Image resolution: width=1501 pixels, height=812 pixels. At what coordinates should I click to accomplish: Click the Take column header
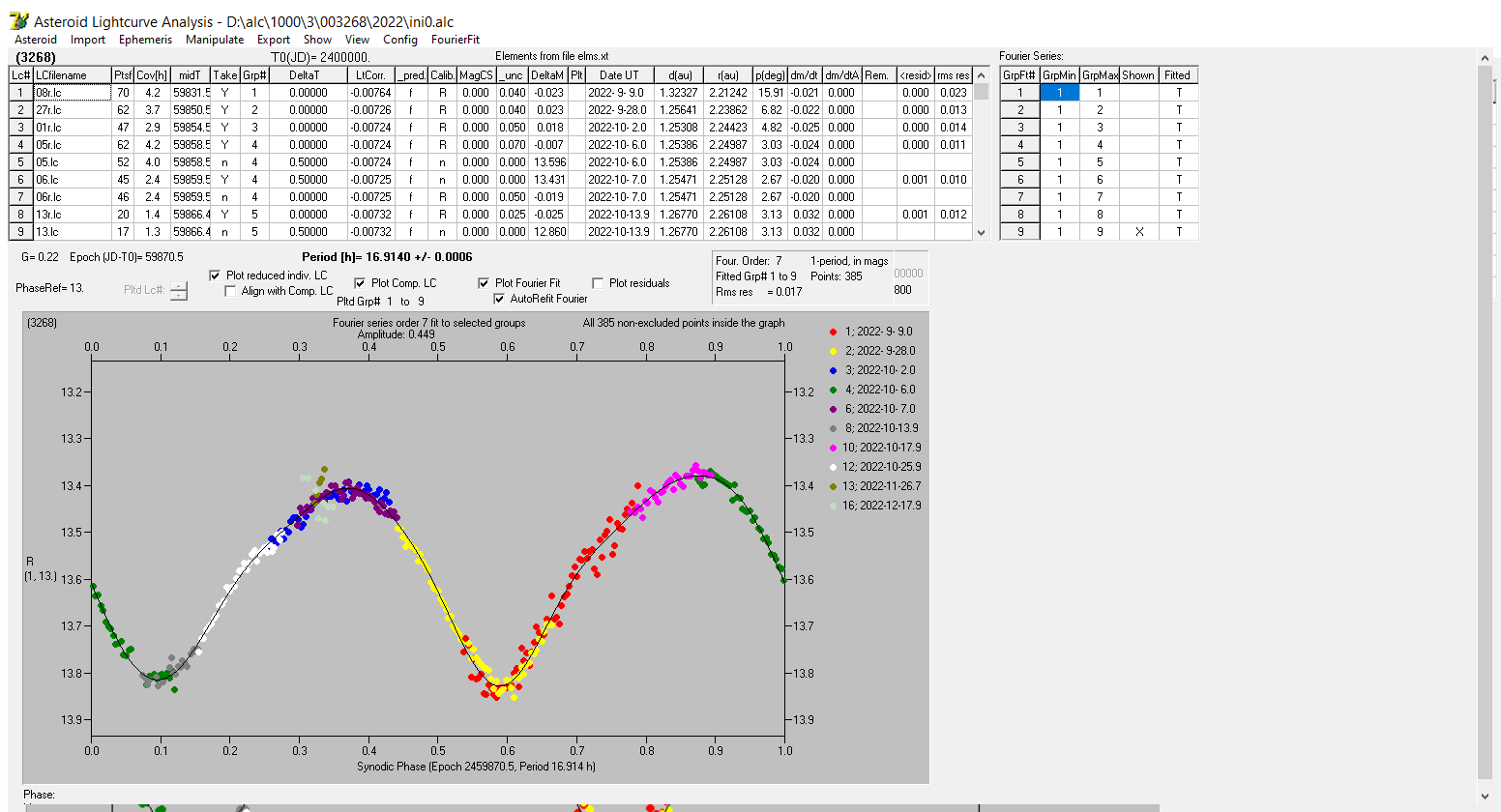[225, 74]
